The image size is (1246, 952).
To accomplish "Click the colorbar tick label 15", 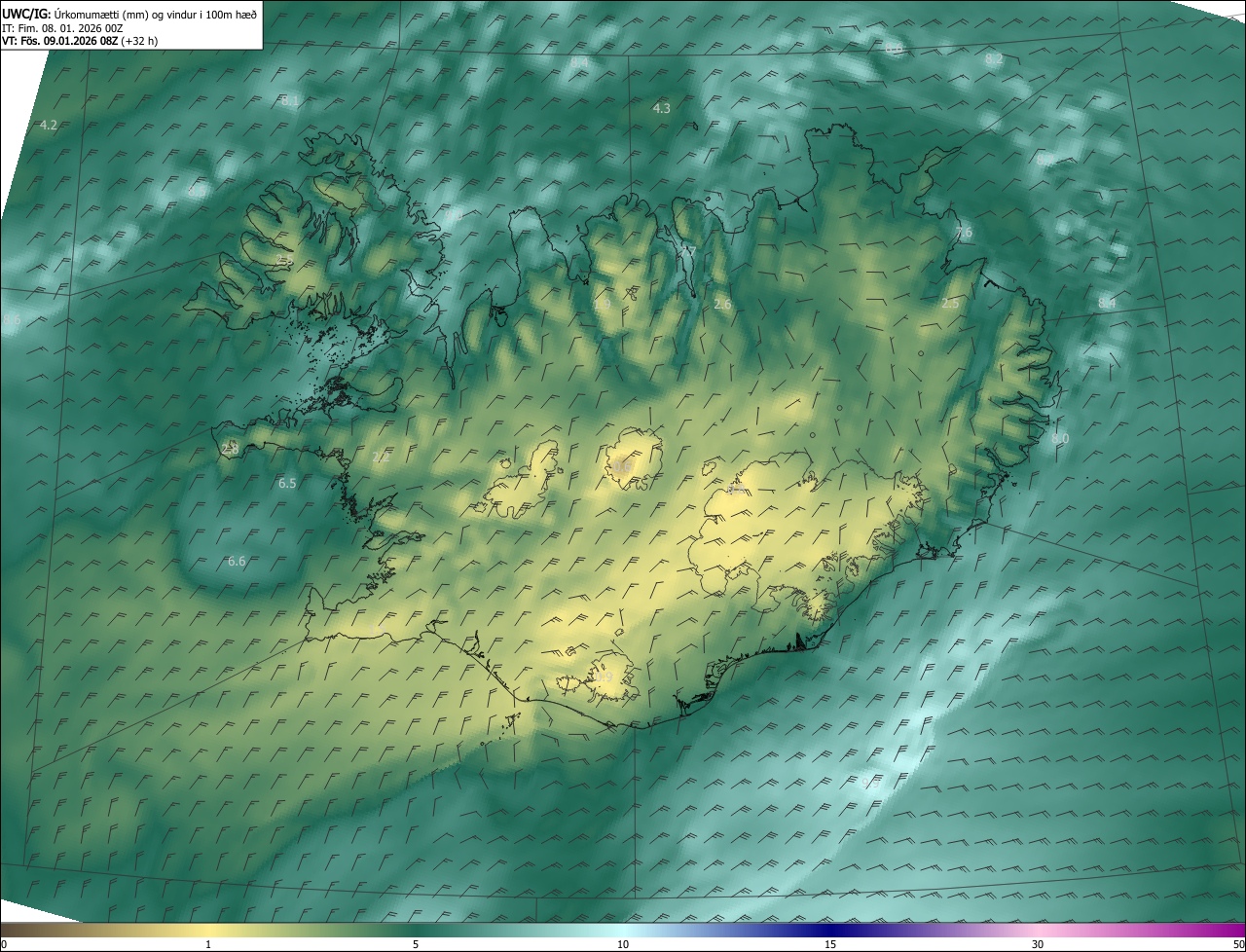I will coord(830,944).
